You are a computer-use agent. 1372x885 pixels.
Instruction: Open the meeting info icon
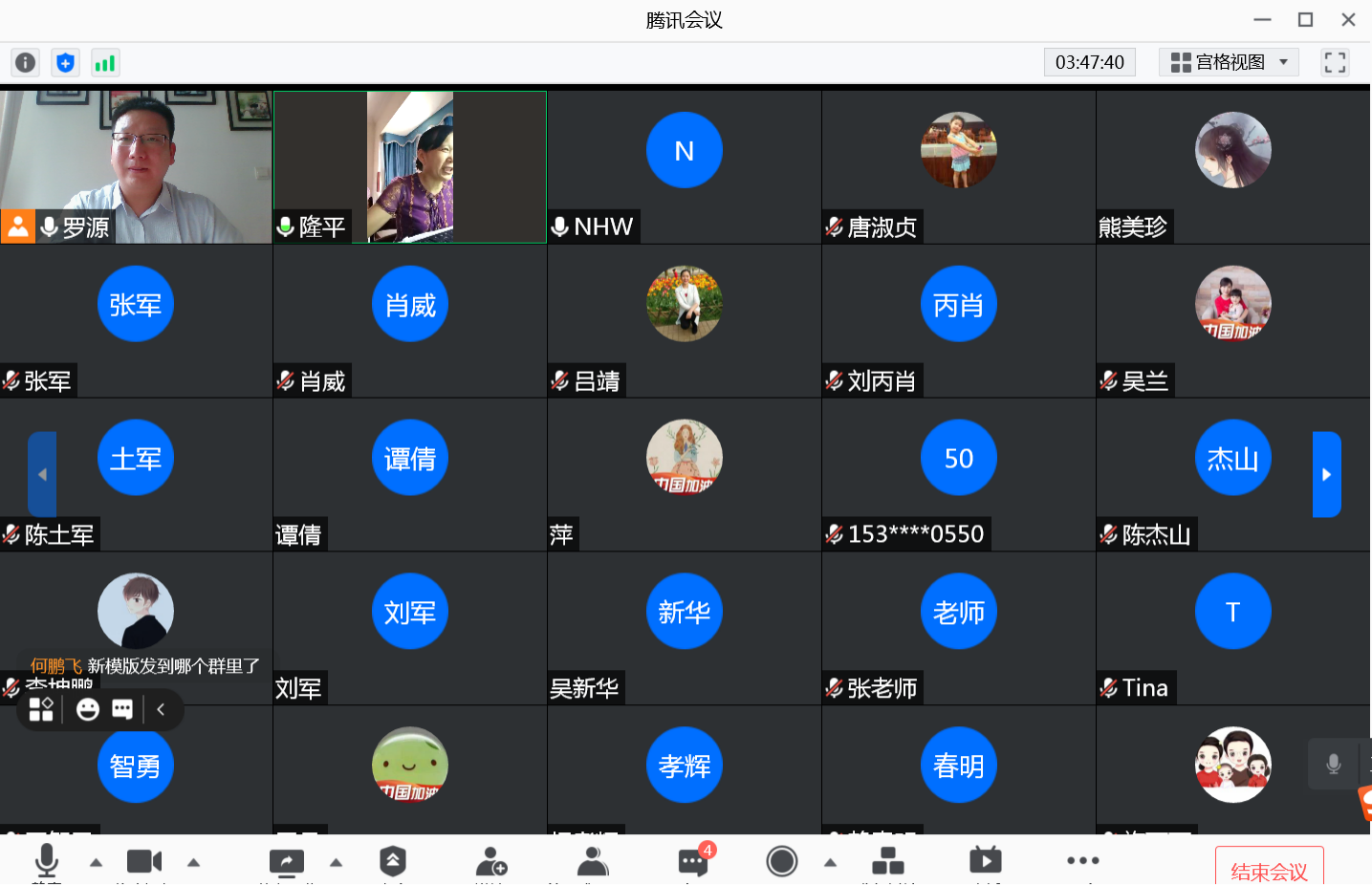pyautogui.click(x=26, y=63)
